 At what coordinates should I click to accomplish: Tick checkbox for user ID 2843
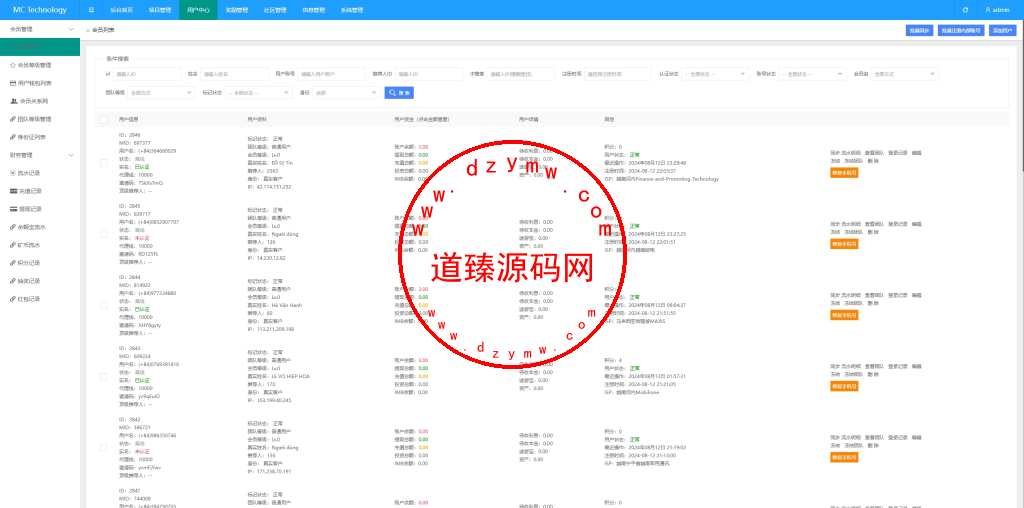(x=104, y=376)
